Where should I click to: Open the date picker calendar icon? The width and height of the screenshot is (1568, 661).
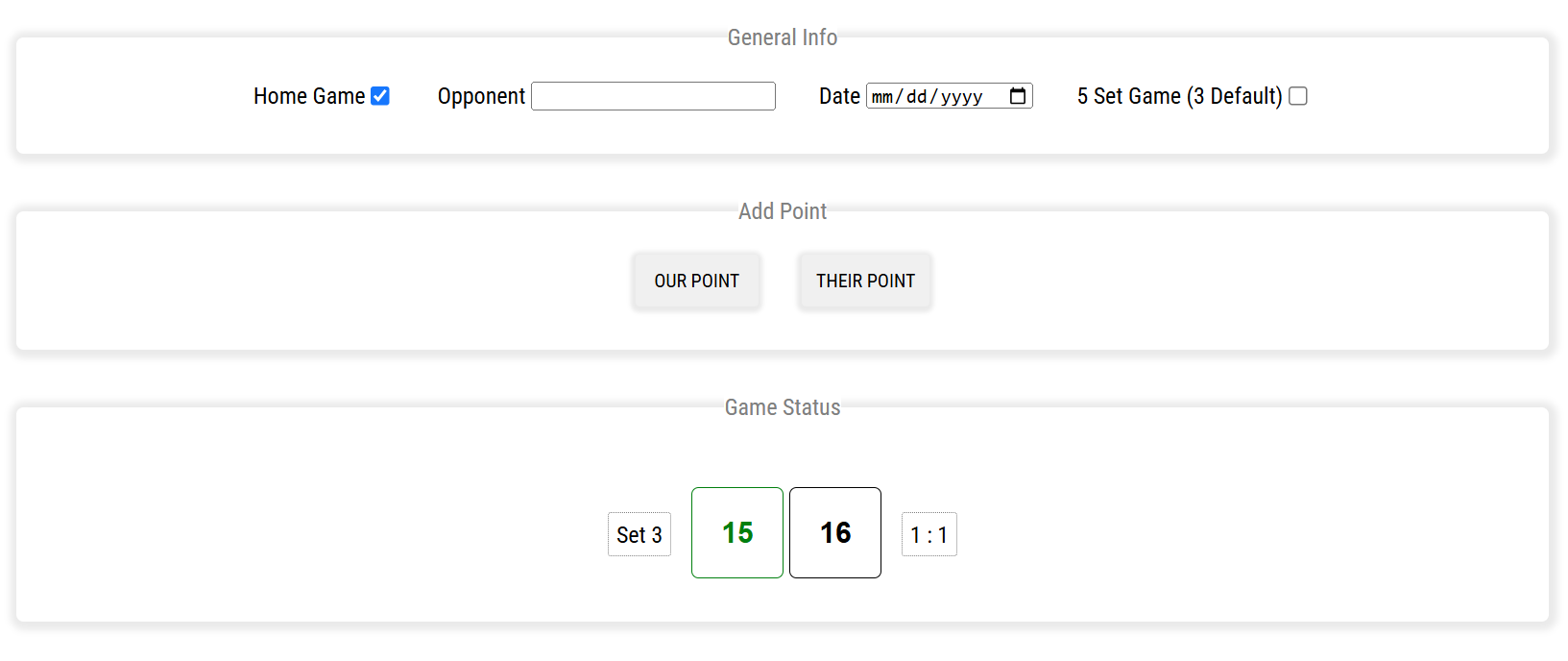pos(1018,96)
